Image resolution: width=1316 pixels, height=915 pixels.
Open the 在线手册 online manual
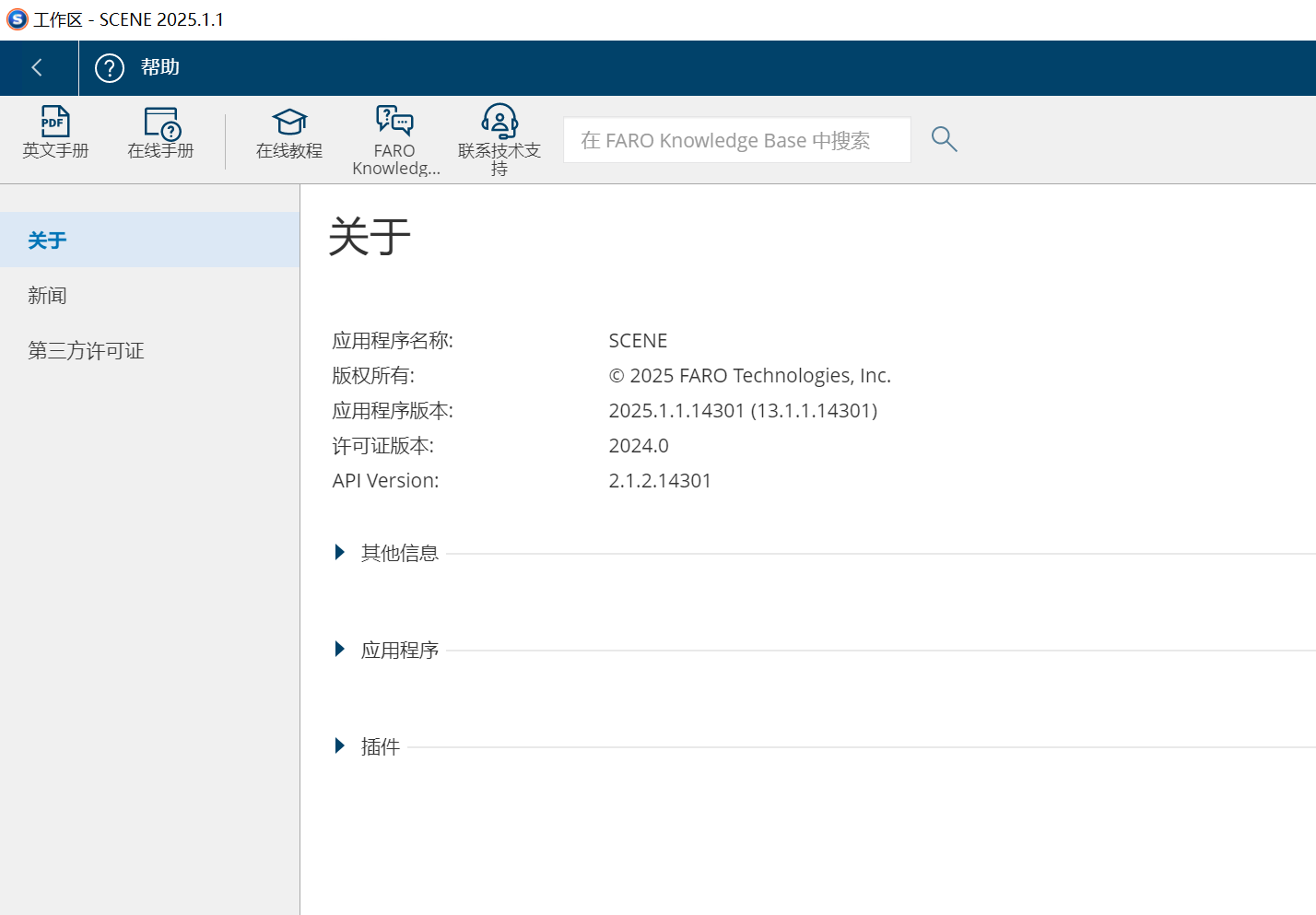[x=161, y=136]
